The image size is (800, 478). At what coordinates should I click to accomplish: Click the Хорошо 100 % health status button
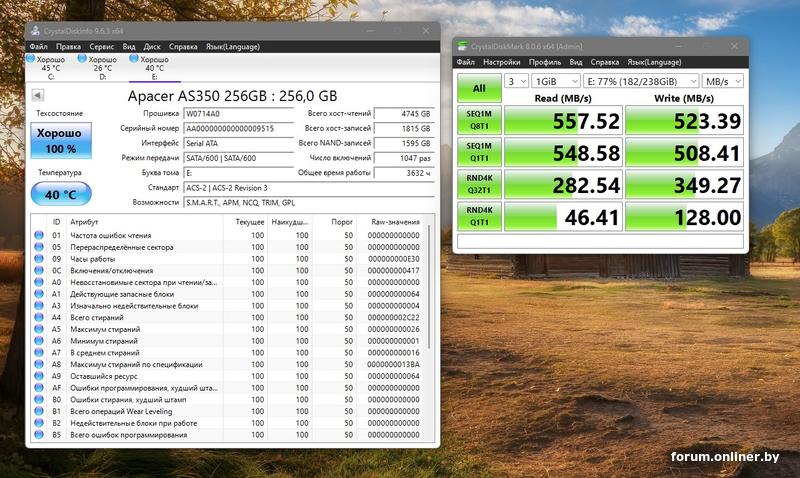[x=61, y=140]
